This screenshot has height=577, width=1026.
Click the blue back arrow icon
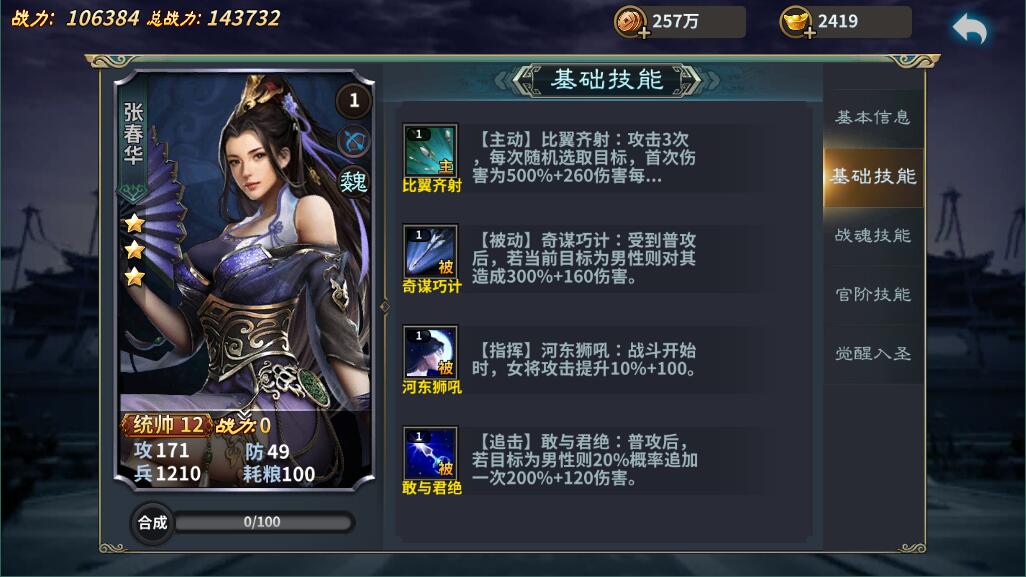click(x=969, y=29)
